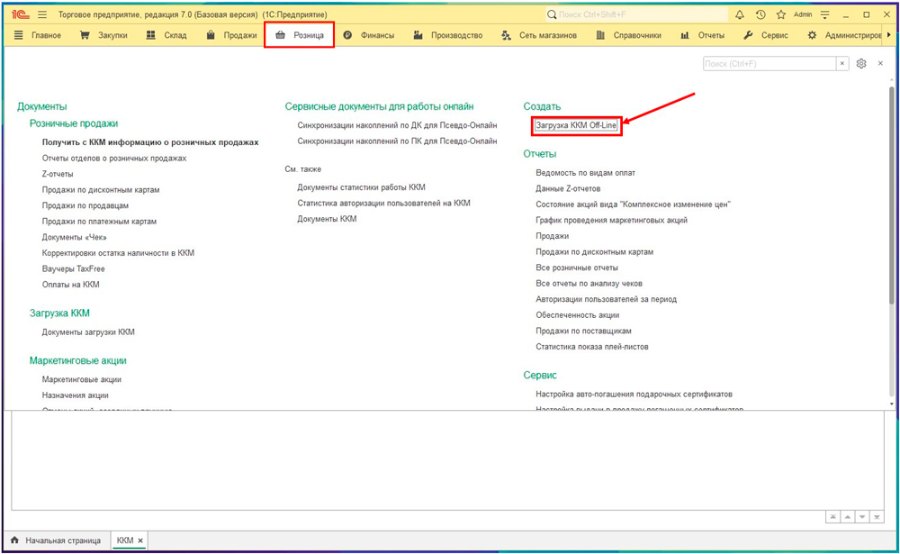900x554 pixels.
Task: Open Данные Z-отчетов report
Action: [x=568, y=188]
